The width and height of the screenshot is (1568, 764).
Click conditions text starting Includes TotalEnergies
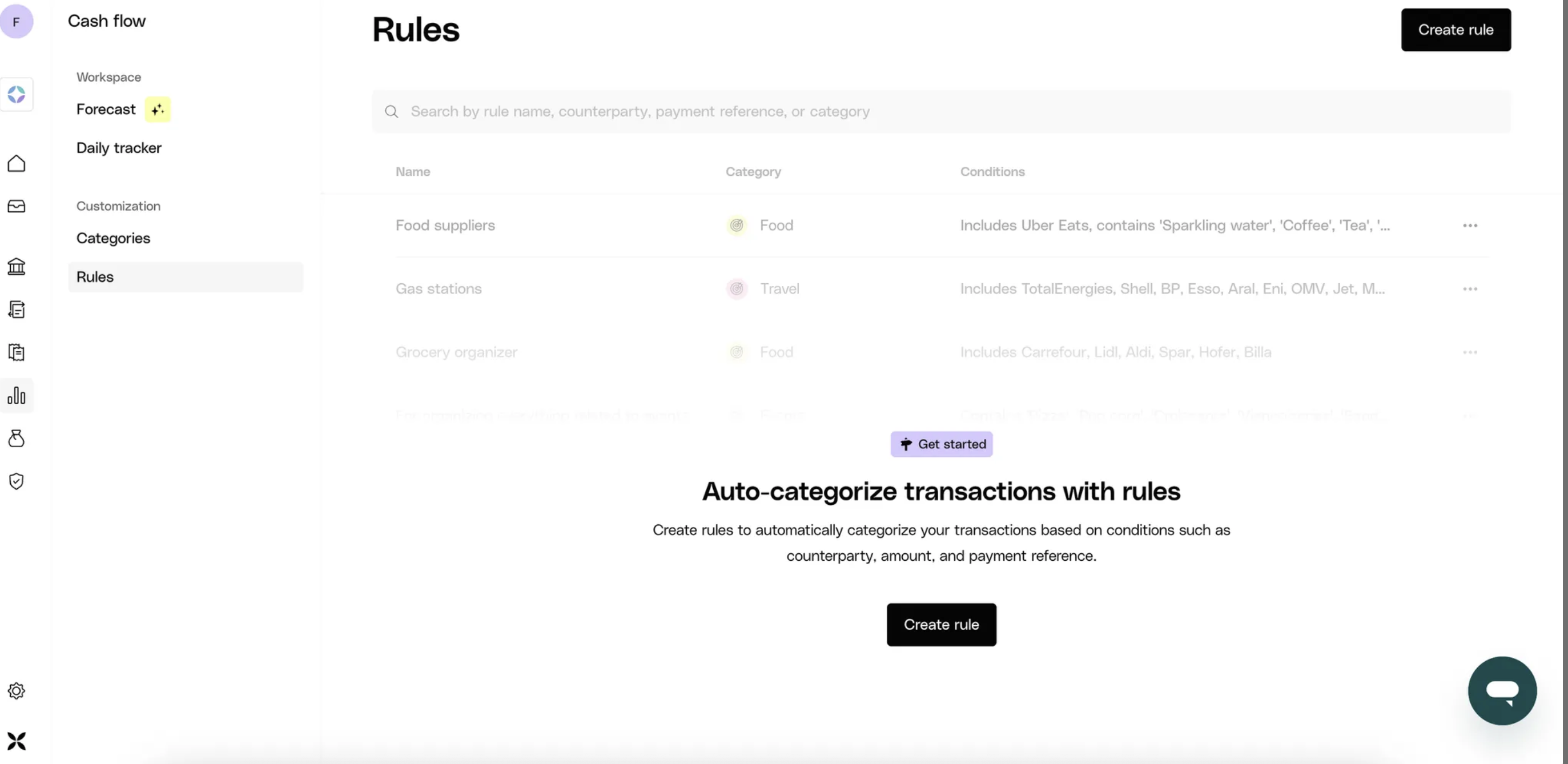(x=1172, y=288)
